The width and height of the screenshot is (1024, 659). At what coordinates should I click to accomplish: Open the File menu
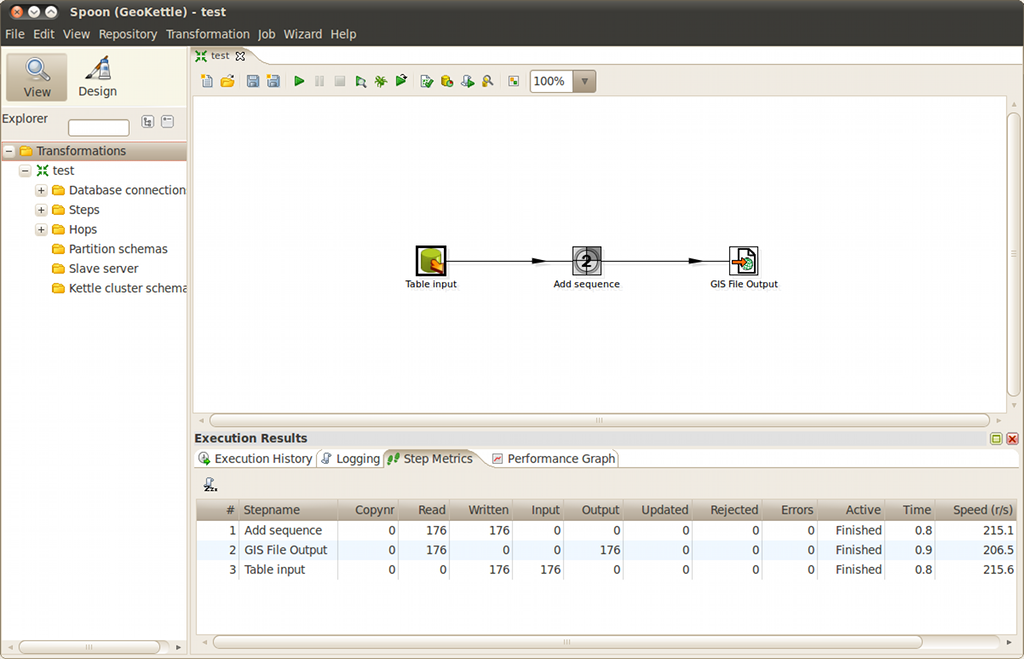14,34
